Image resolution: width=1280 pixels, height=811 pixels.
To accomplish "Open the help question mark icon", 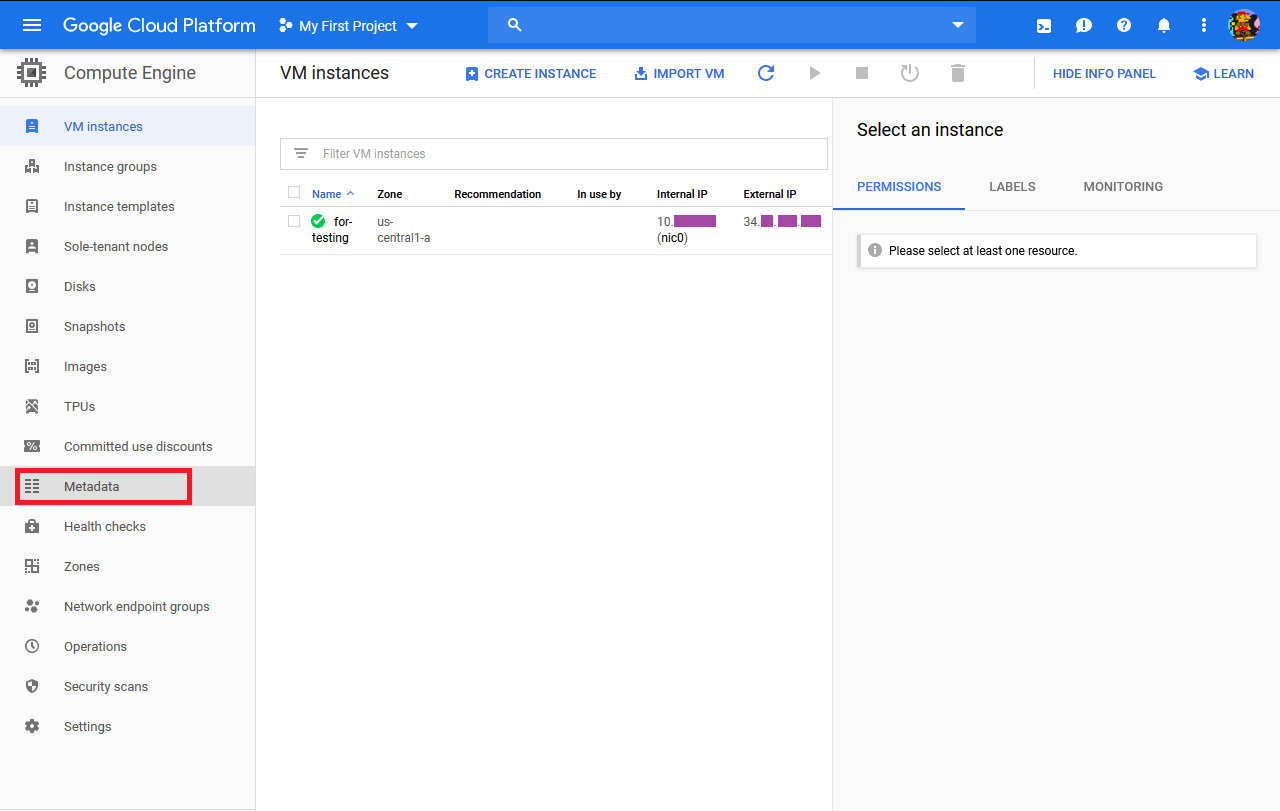I will 1124,25.
